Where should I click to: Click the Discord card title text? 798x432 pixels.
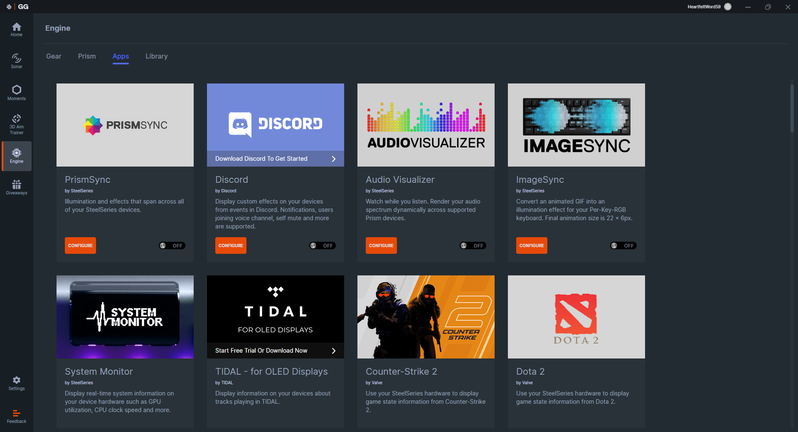tap(232, 180)
